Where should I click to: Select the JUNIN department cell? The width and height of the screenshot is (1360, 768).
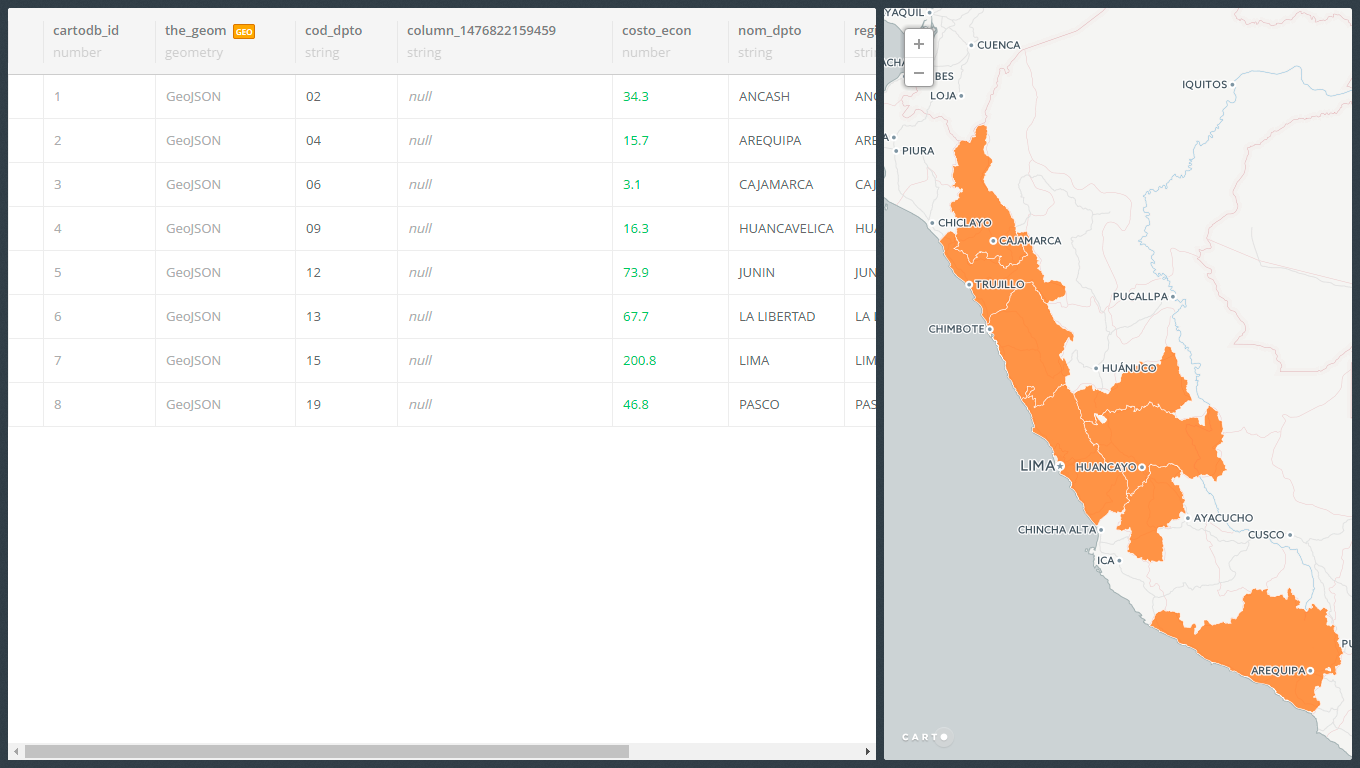pos(757,273)
